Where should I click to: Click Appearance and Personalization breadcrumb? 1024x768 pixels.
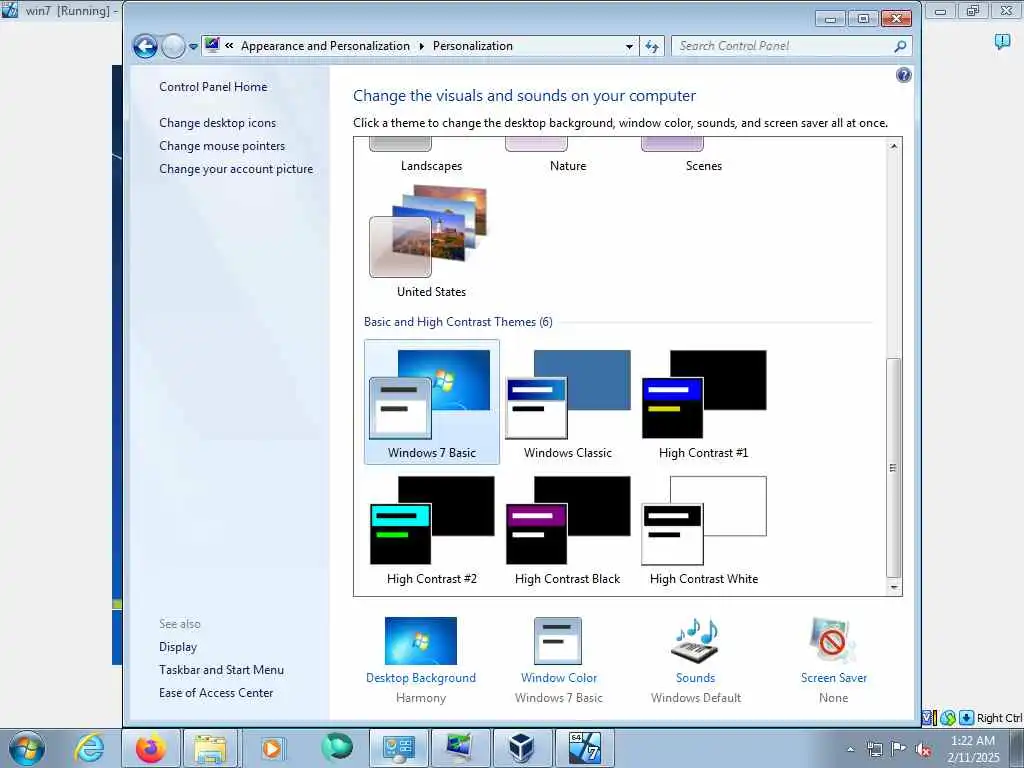[x=325, y=46]
